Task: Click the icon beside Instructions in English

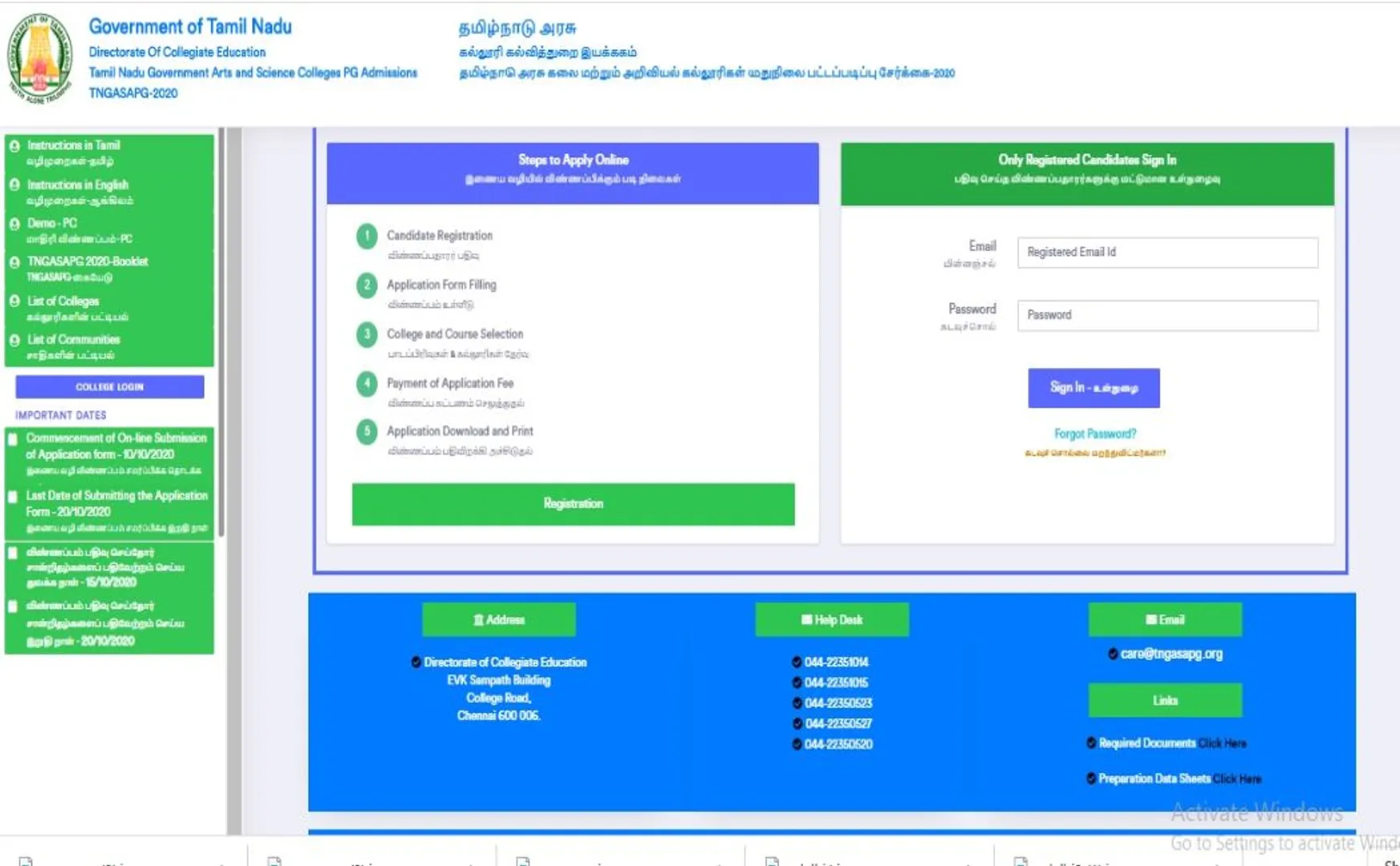Action: pos(14,184)
